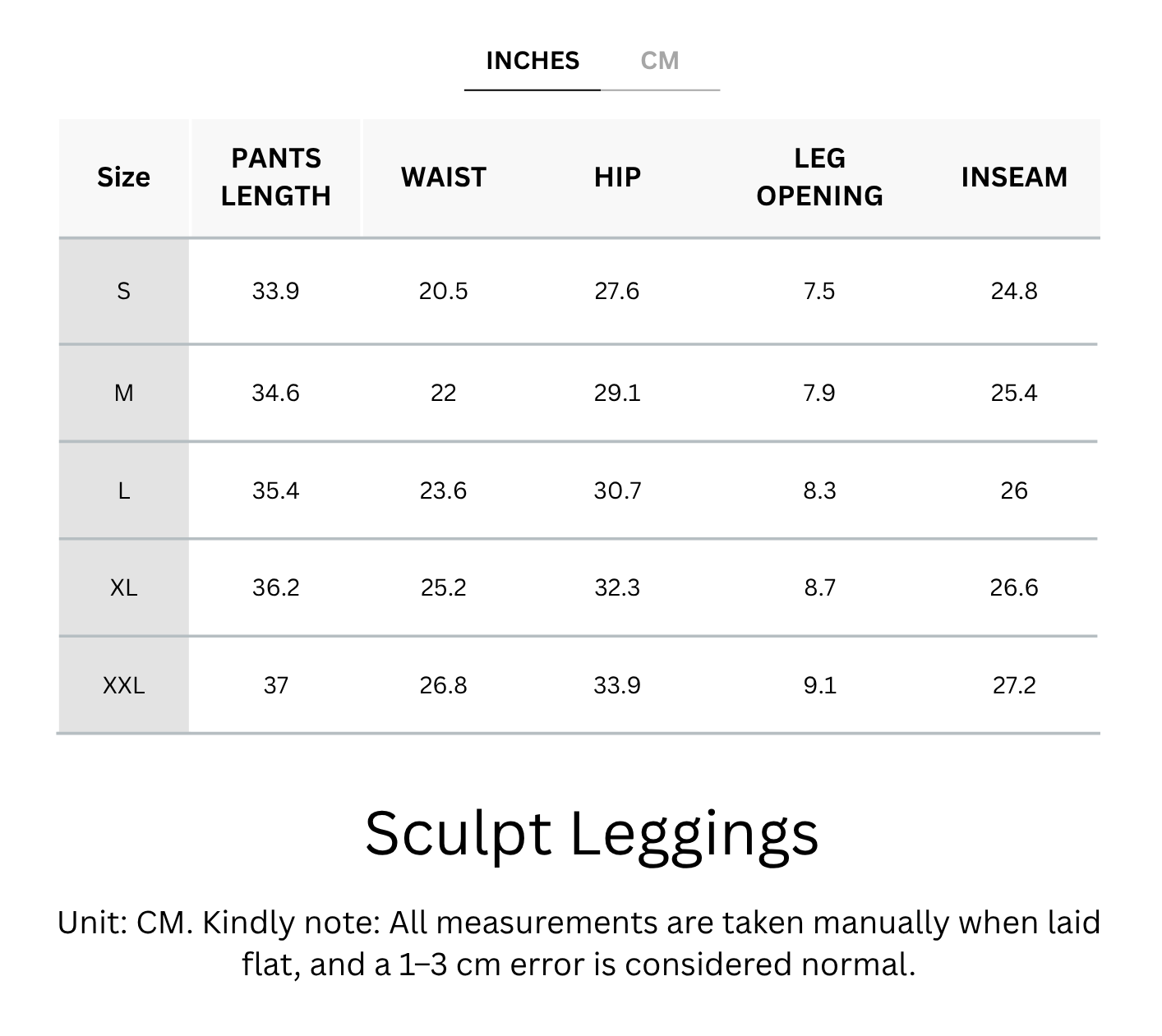Click the waist value 20.5 for size S

click(x=443, y=292)
